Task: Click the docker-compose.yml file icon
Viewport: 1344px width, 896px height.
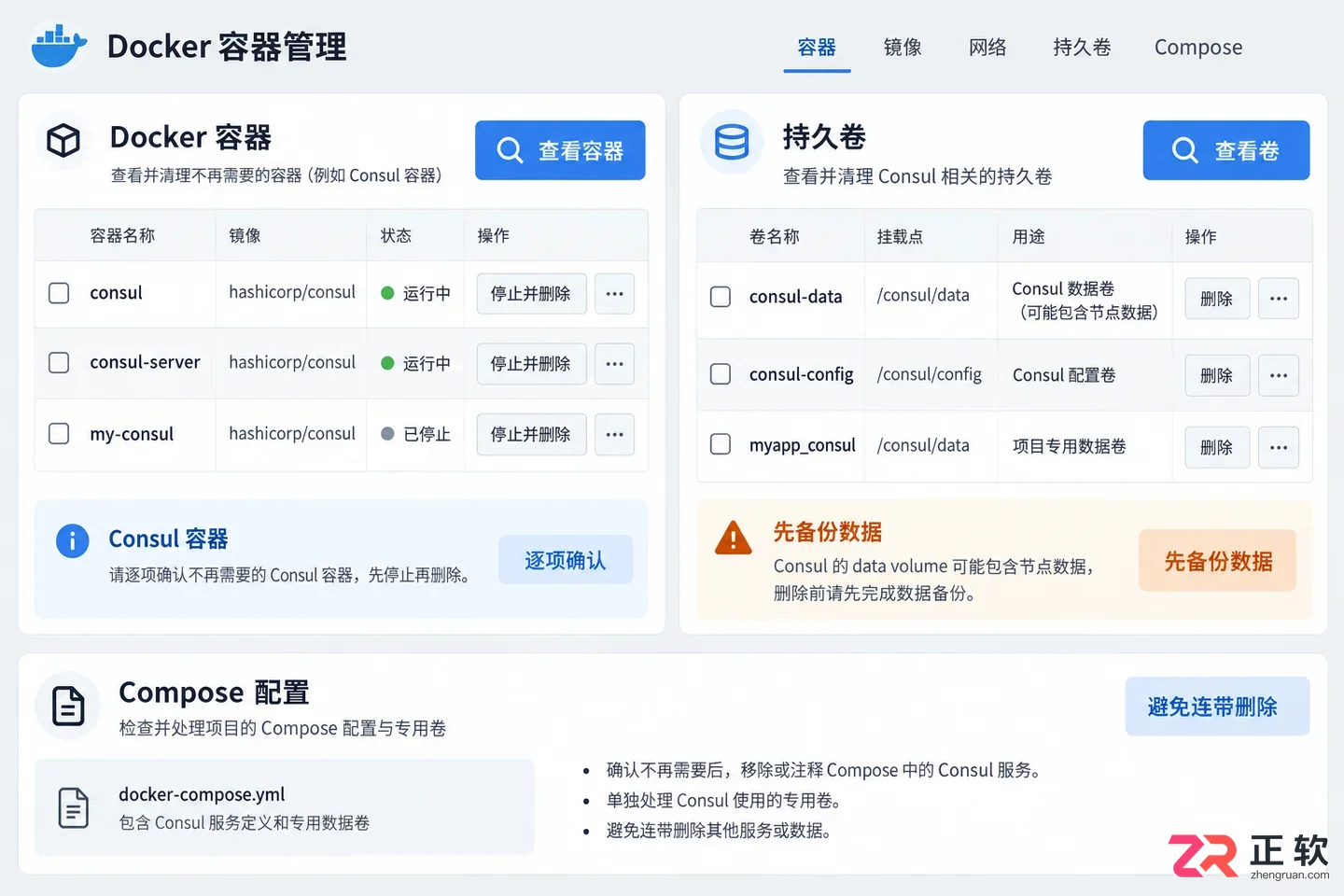Action: click(74, 807)
